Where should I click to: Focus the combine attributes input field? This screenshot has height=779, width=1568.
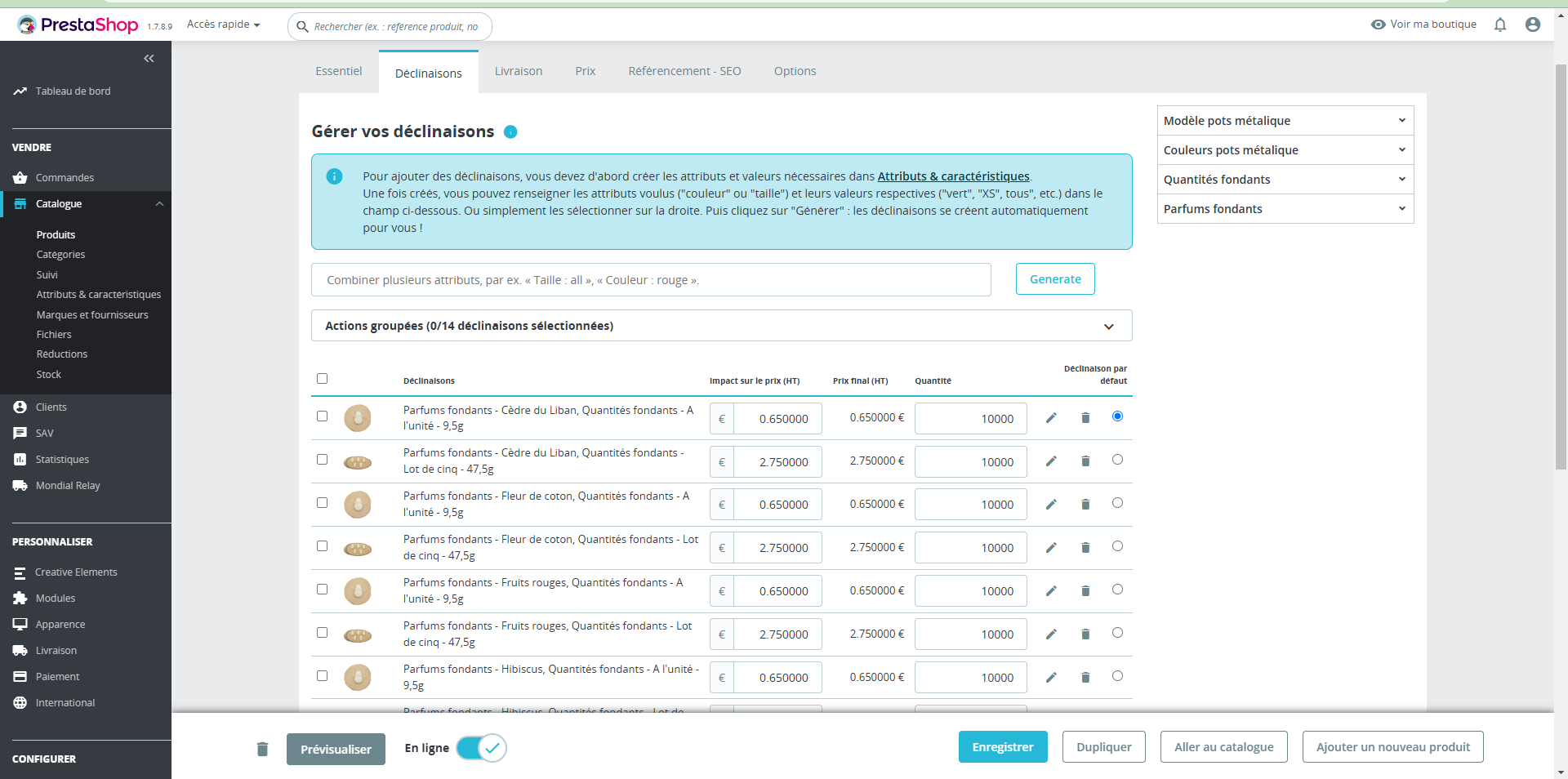click(651, 280)
